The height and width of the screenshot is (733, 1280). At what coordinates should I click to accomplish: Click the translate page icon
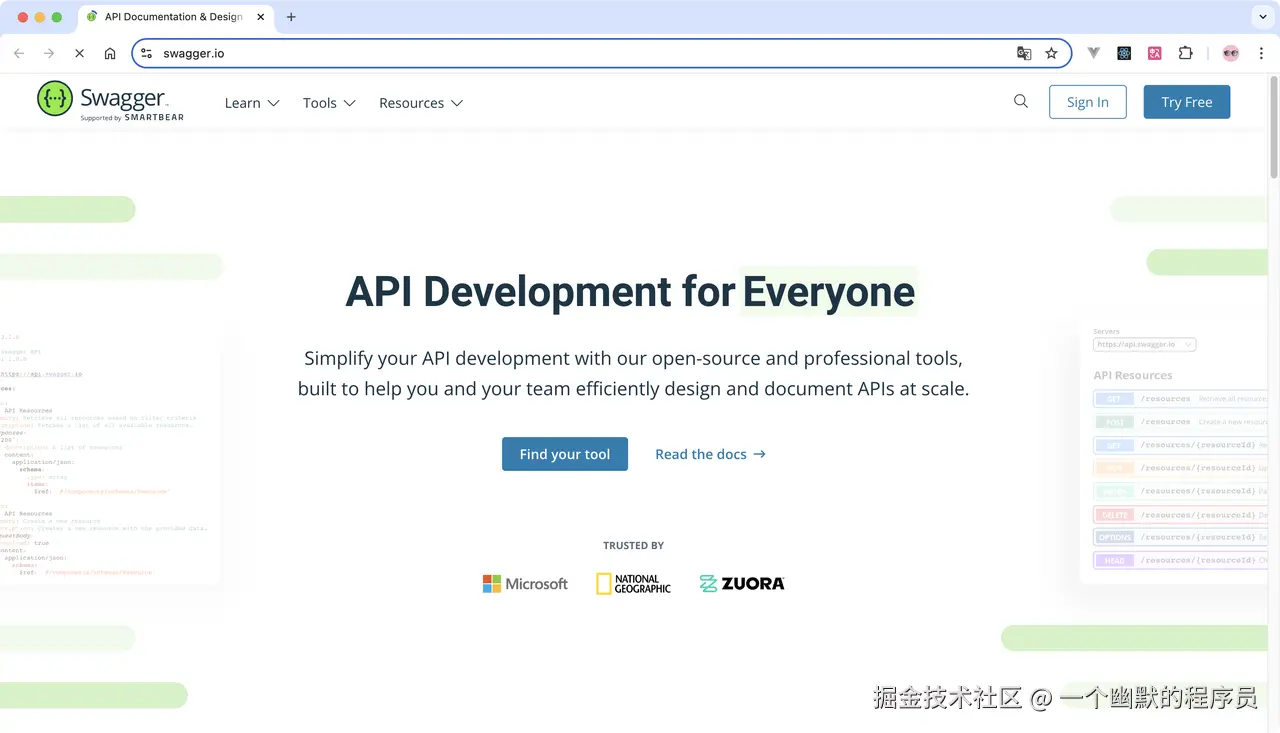(x=1024, y=53)
